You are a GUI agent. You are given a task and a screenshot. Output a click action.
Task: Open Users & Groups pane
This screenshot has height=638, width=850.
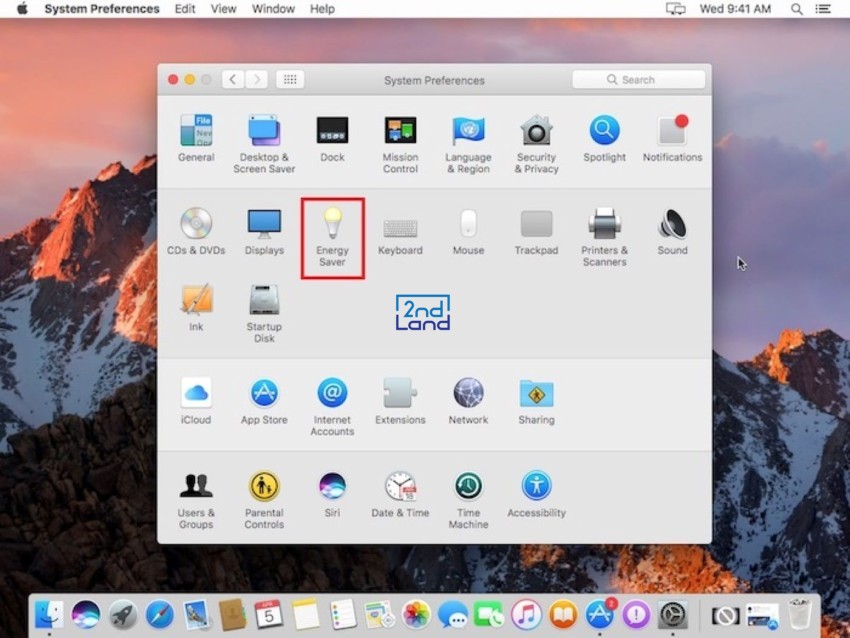pos(196,500)
